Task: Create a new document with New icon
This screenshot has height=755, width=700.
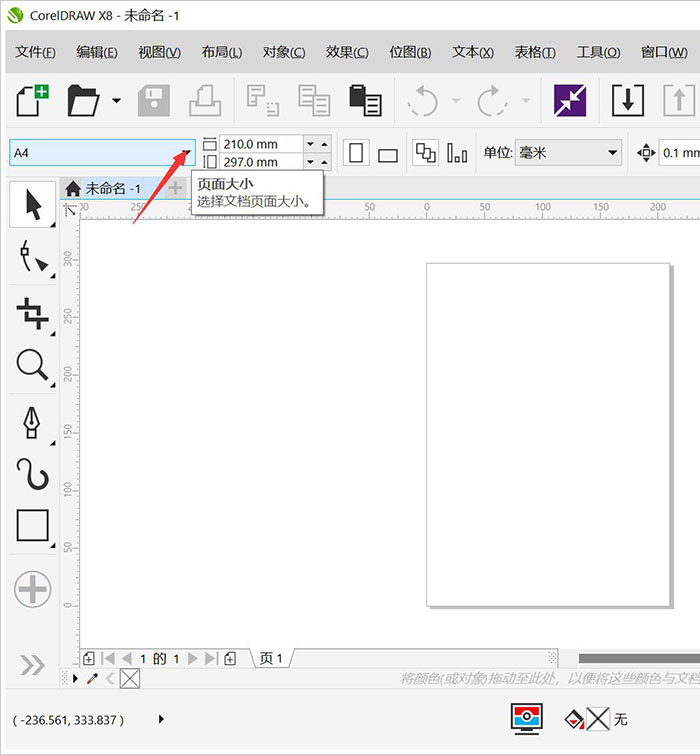Action: coord(32,100)
